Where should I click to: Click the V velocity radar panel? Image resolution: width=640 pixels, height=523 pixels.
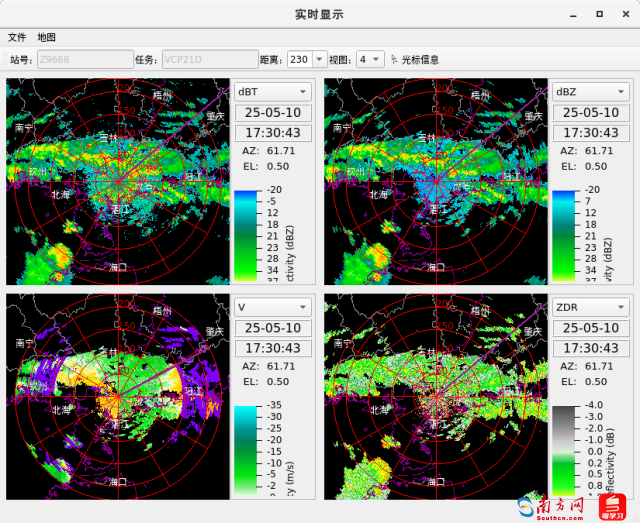[118, 396]
